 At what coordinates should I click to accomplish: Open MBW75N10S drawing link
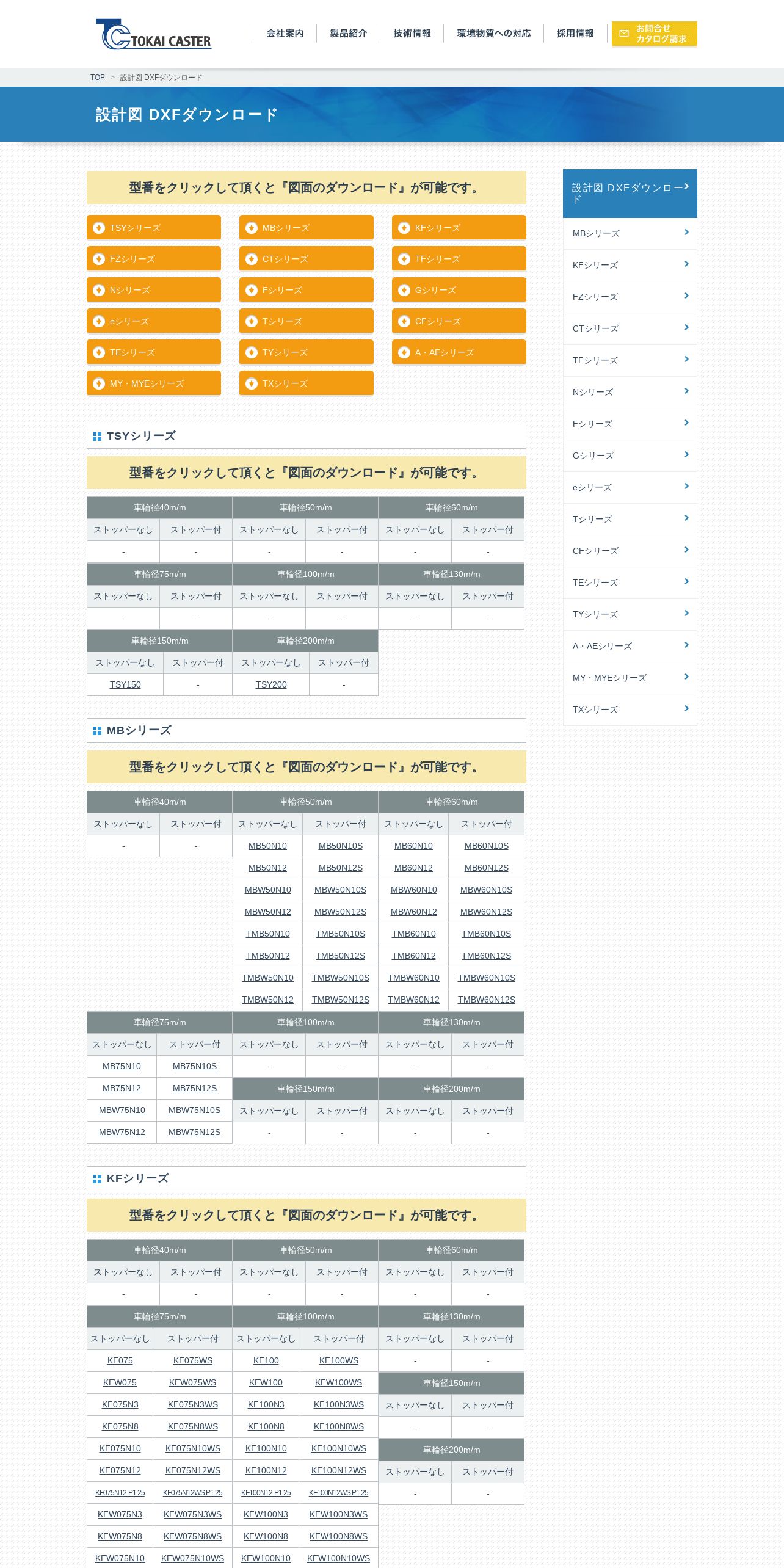[195, 1110]
